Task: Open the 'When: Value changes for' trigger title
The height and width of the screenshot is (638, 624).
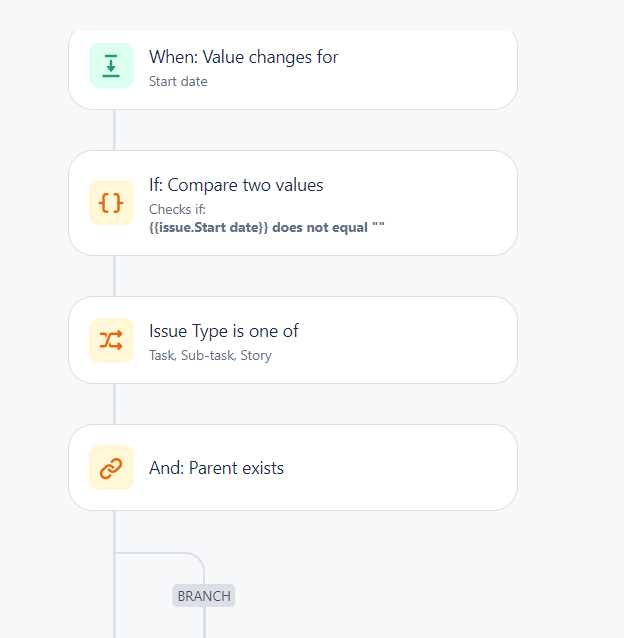Action: coord(244,57)
